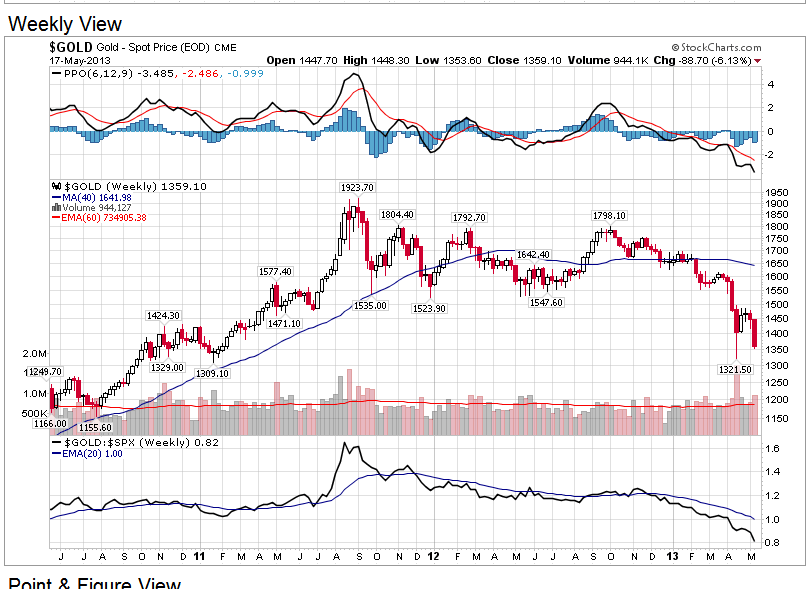
Task: Click the $GOLD ticker symbol title
Action: click(x=71, y=47)
